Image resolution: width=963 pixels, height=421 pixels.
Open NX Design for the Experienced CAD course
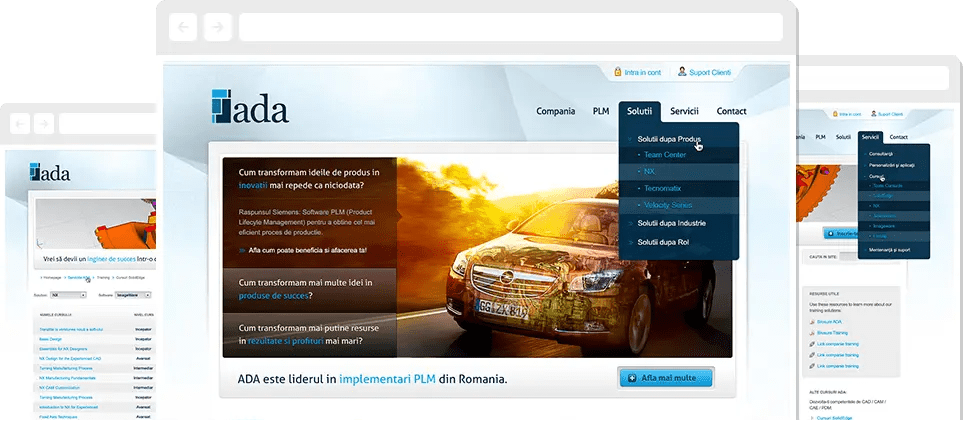tap(70, 358)
